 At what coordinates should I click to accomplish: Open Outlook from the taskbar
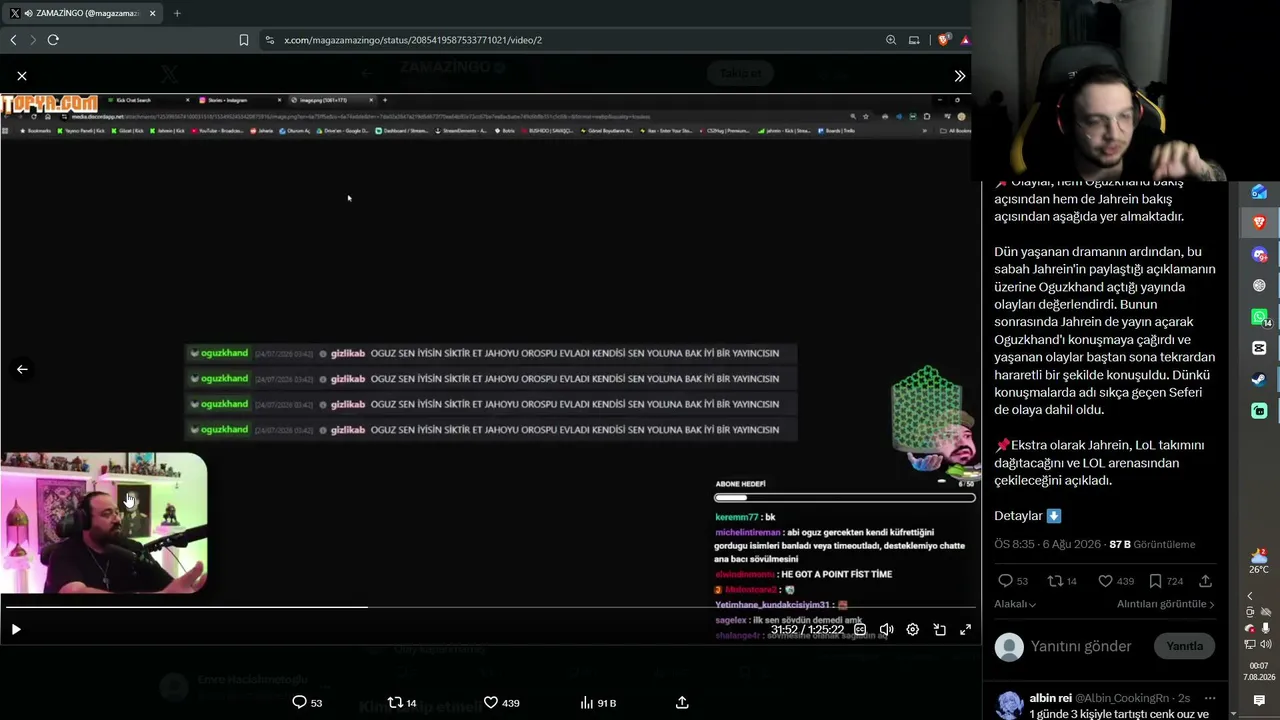click(1259, 192)
